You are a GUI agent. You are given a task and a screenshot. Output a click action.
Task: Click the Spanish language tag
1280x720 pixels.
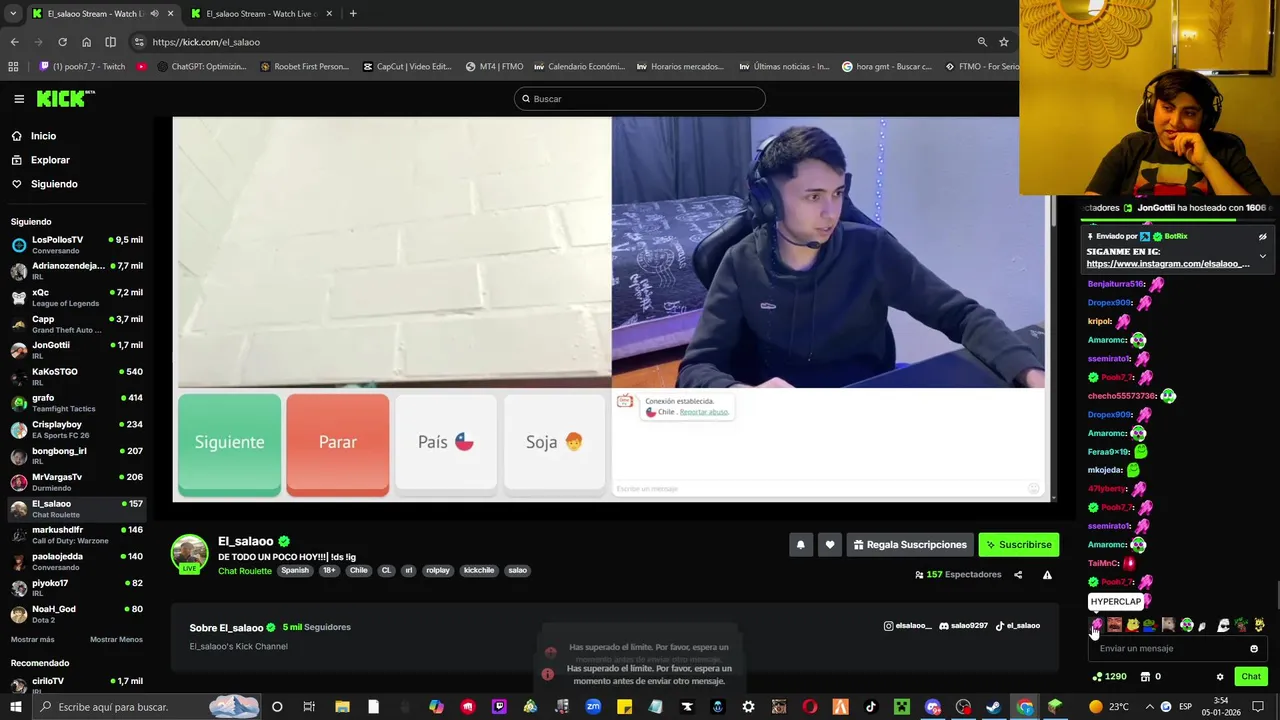click(295, 571)
